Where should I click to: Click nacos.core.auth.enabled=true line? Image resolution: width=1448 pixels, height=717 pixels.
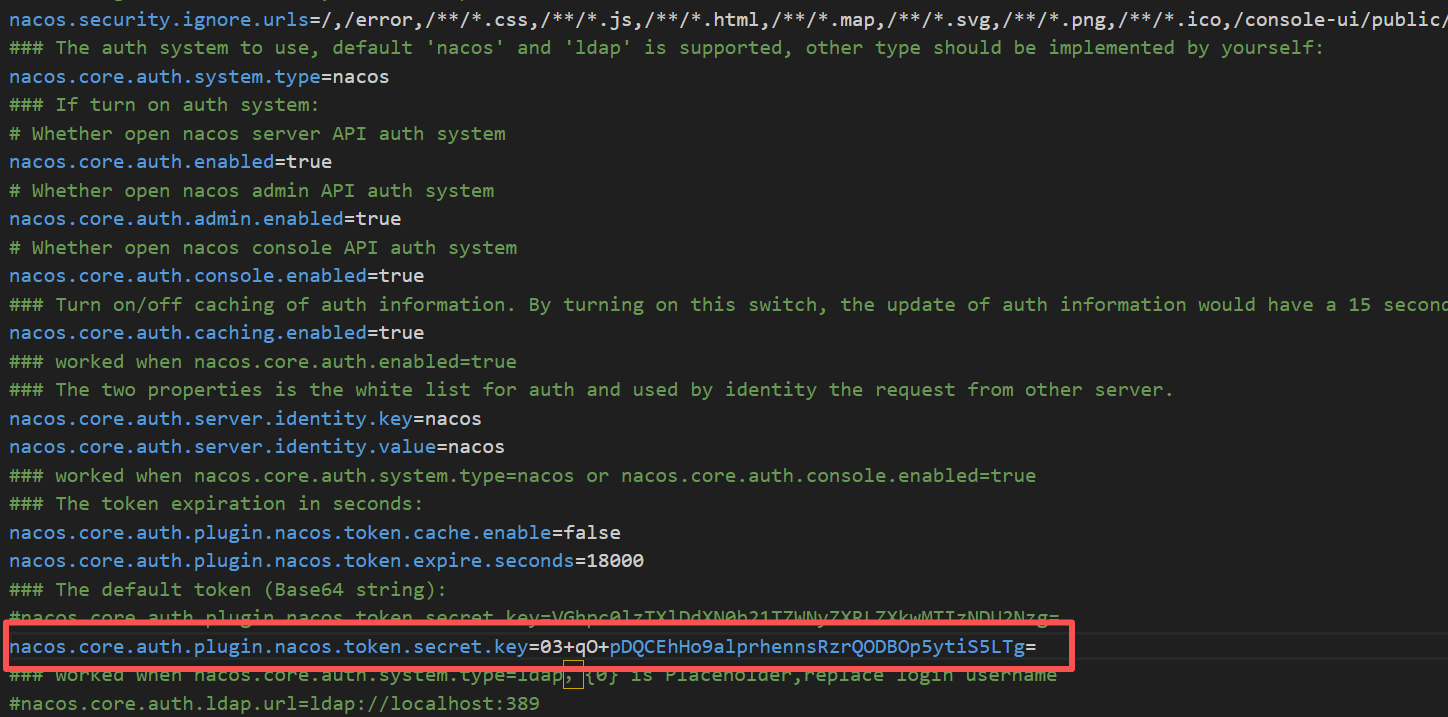(170, 162)
